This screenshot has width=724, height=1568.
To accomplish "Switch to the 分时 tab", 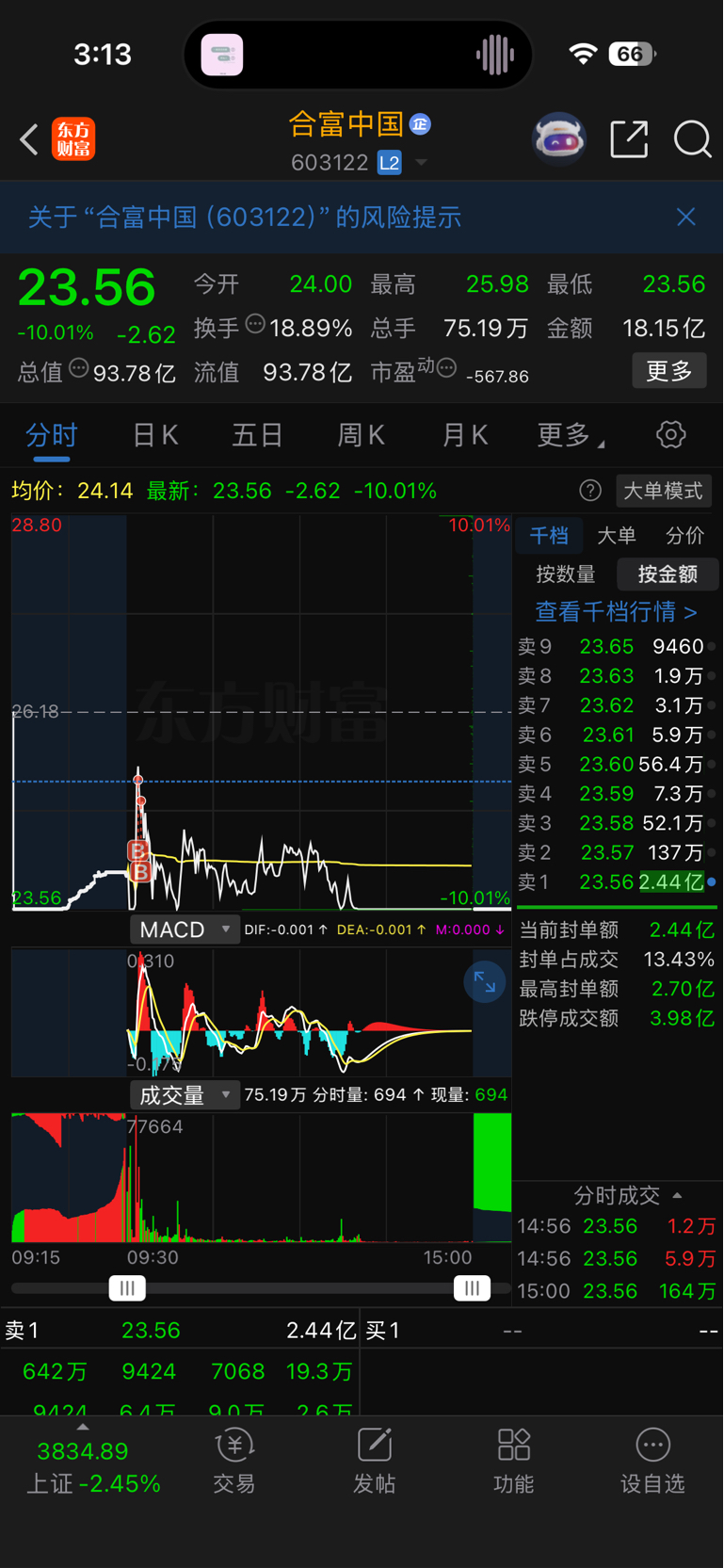I will tap(52, 435).
